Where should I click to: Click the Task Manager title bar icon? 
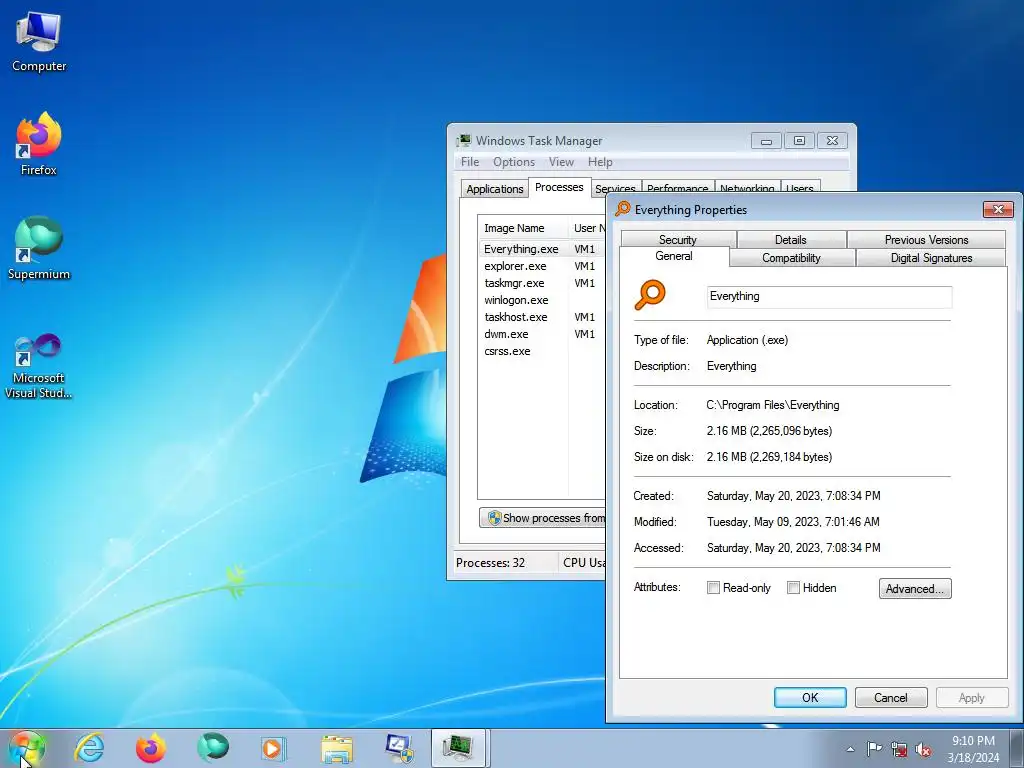[464, 140]
